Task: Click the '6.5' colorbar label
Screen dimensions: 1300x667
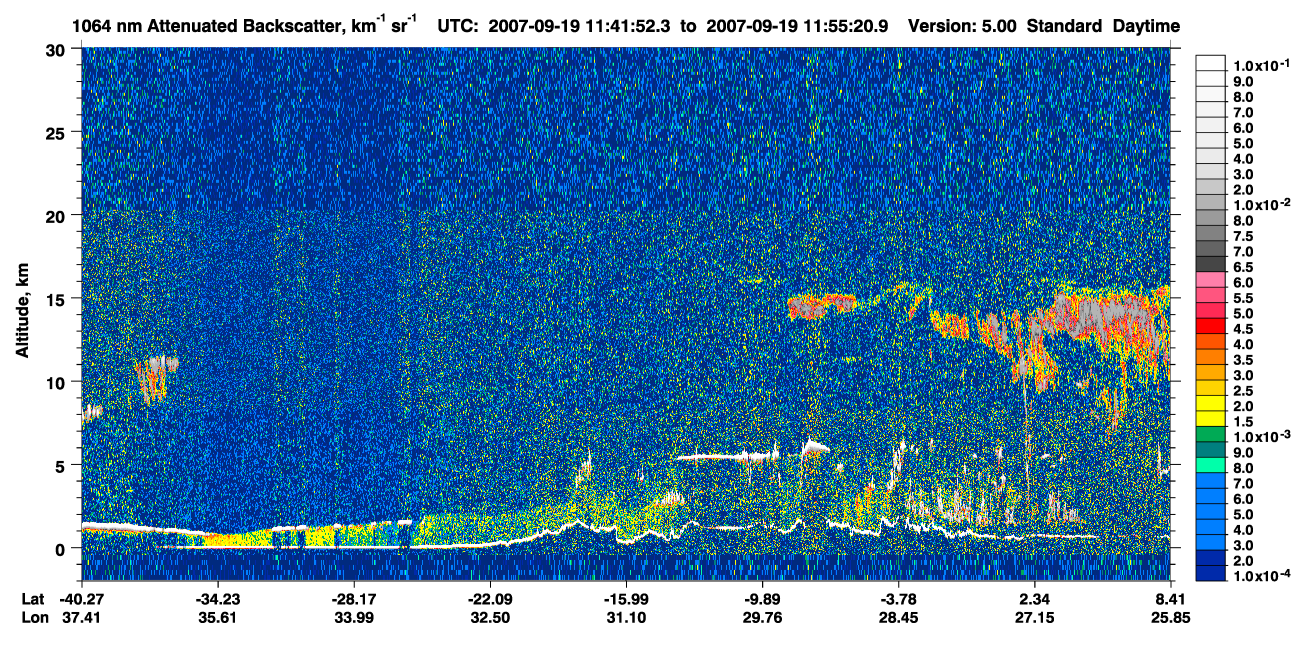Action: (1245, 266)
